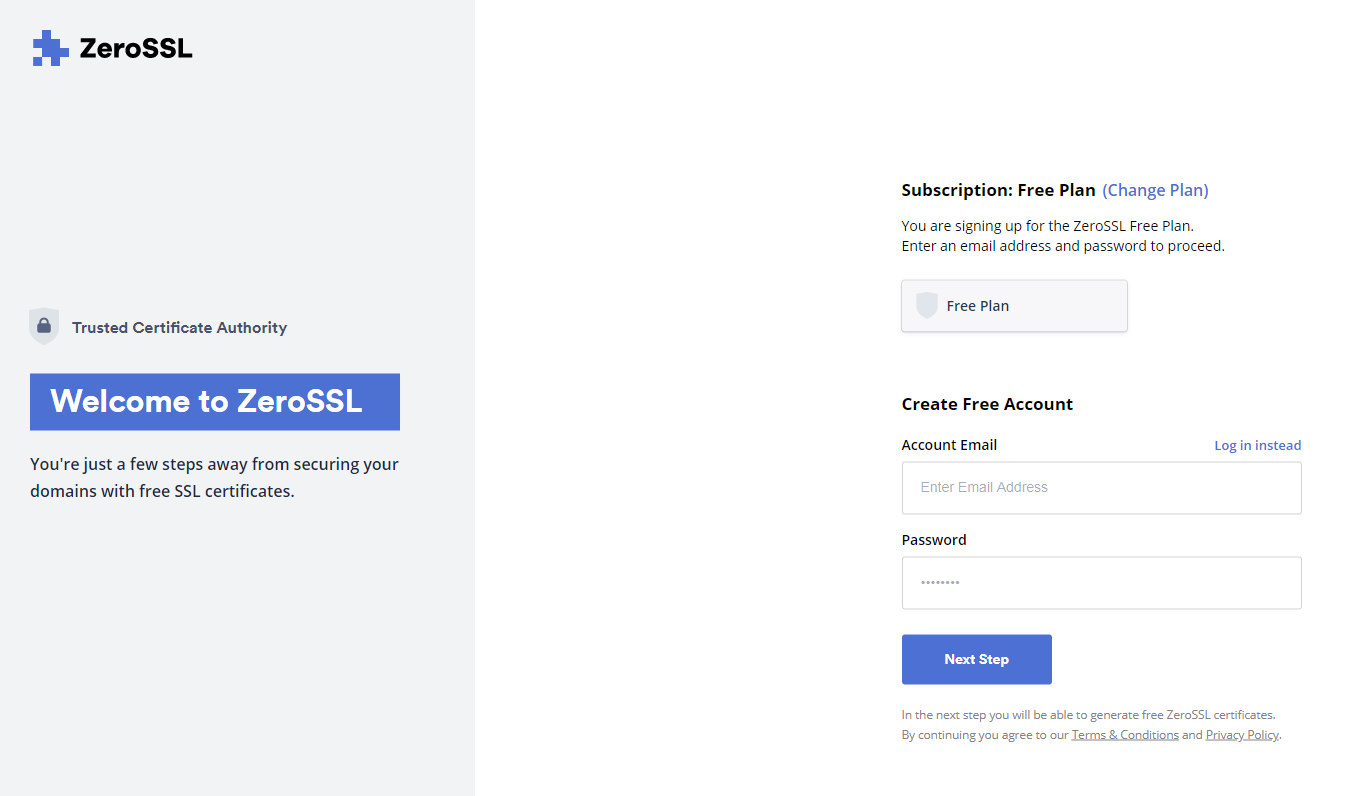Click the Create Free Account heading

[987, 404]
